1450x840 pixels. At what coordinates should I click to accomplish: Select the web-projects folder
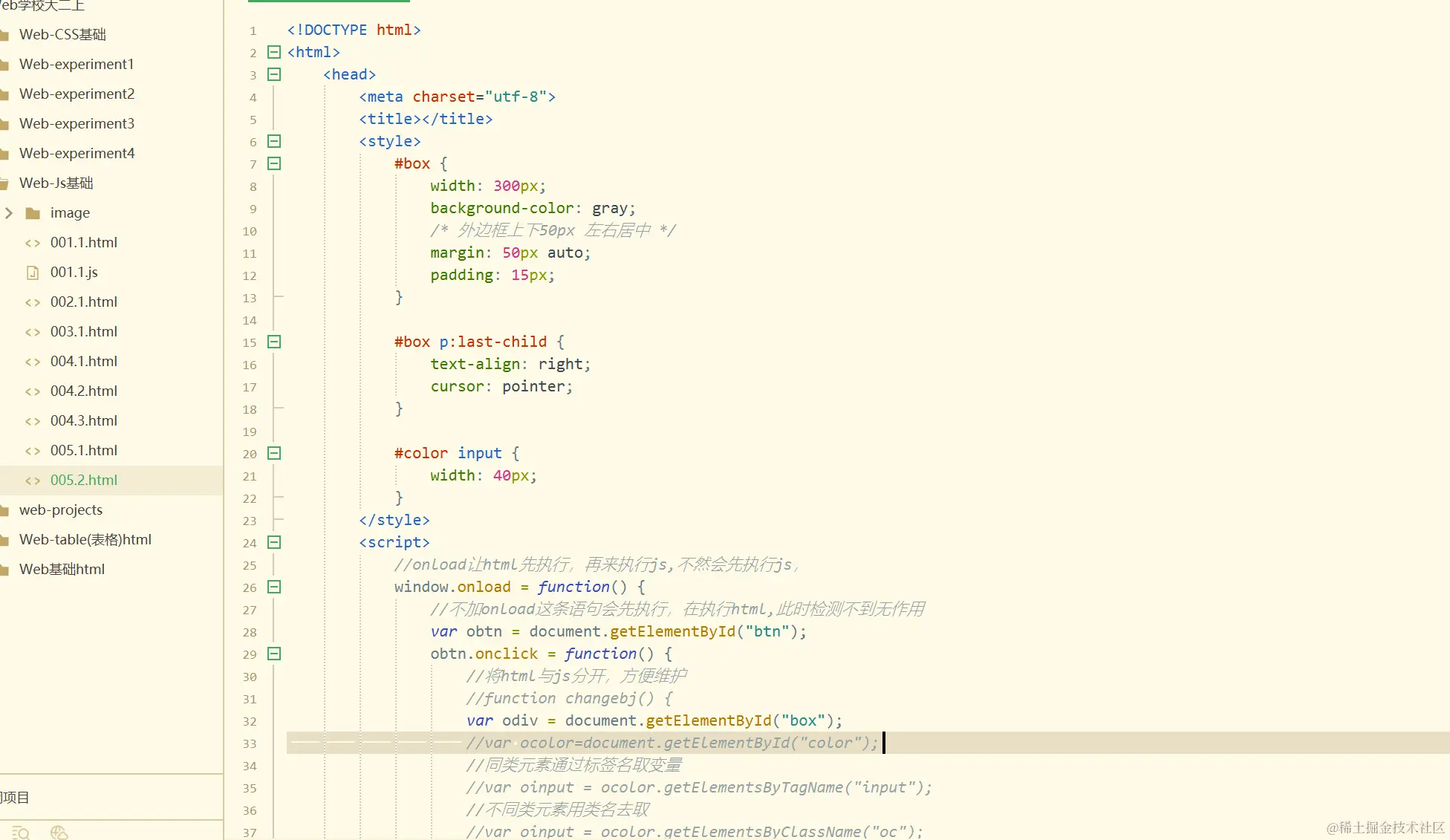click(61, 510)
